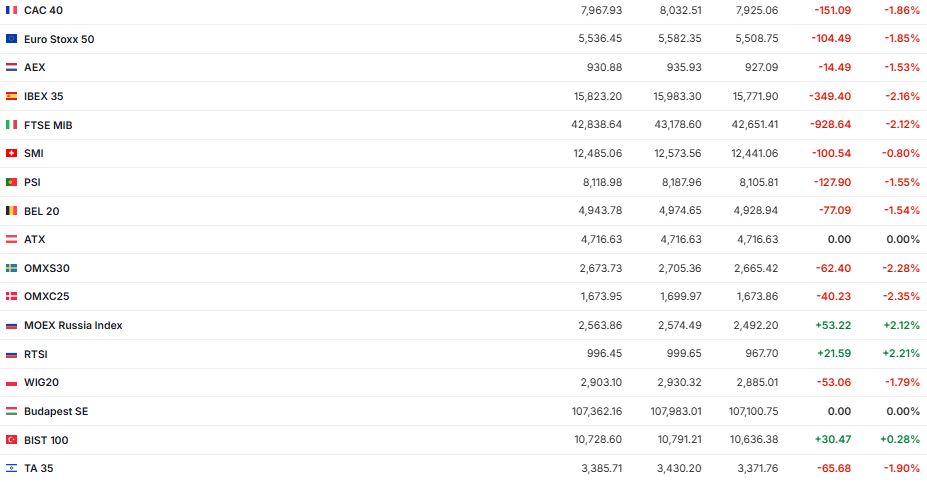Viewport: 927px width, 482px height.
Task: Click the French flag icon beside CAC 40
Action: [11, 10]
